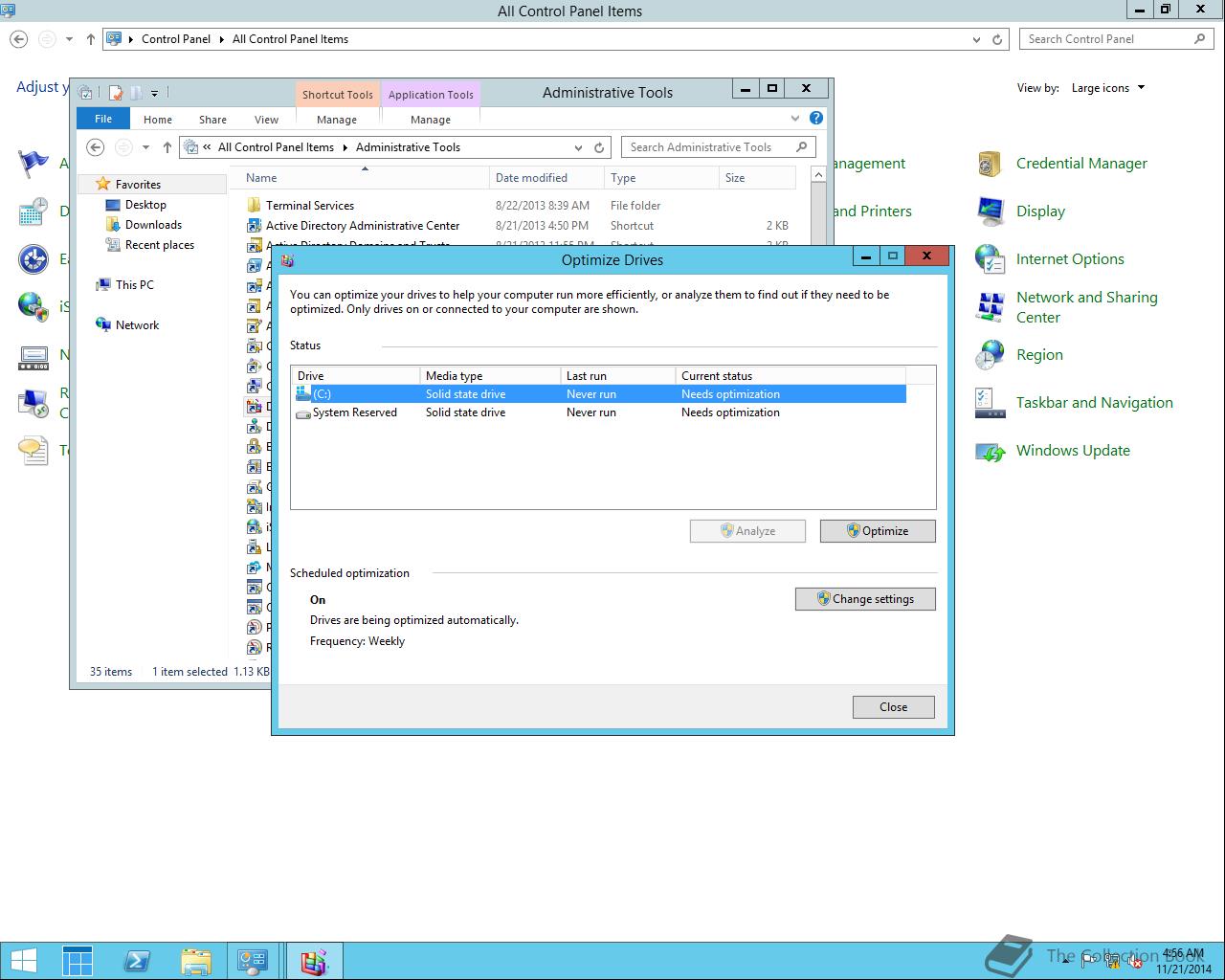The width and height of the screenshot is (1225, 980).
Task: Sort by Date modified column
Action: point(546,178)
